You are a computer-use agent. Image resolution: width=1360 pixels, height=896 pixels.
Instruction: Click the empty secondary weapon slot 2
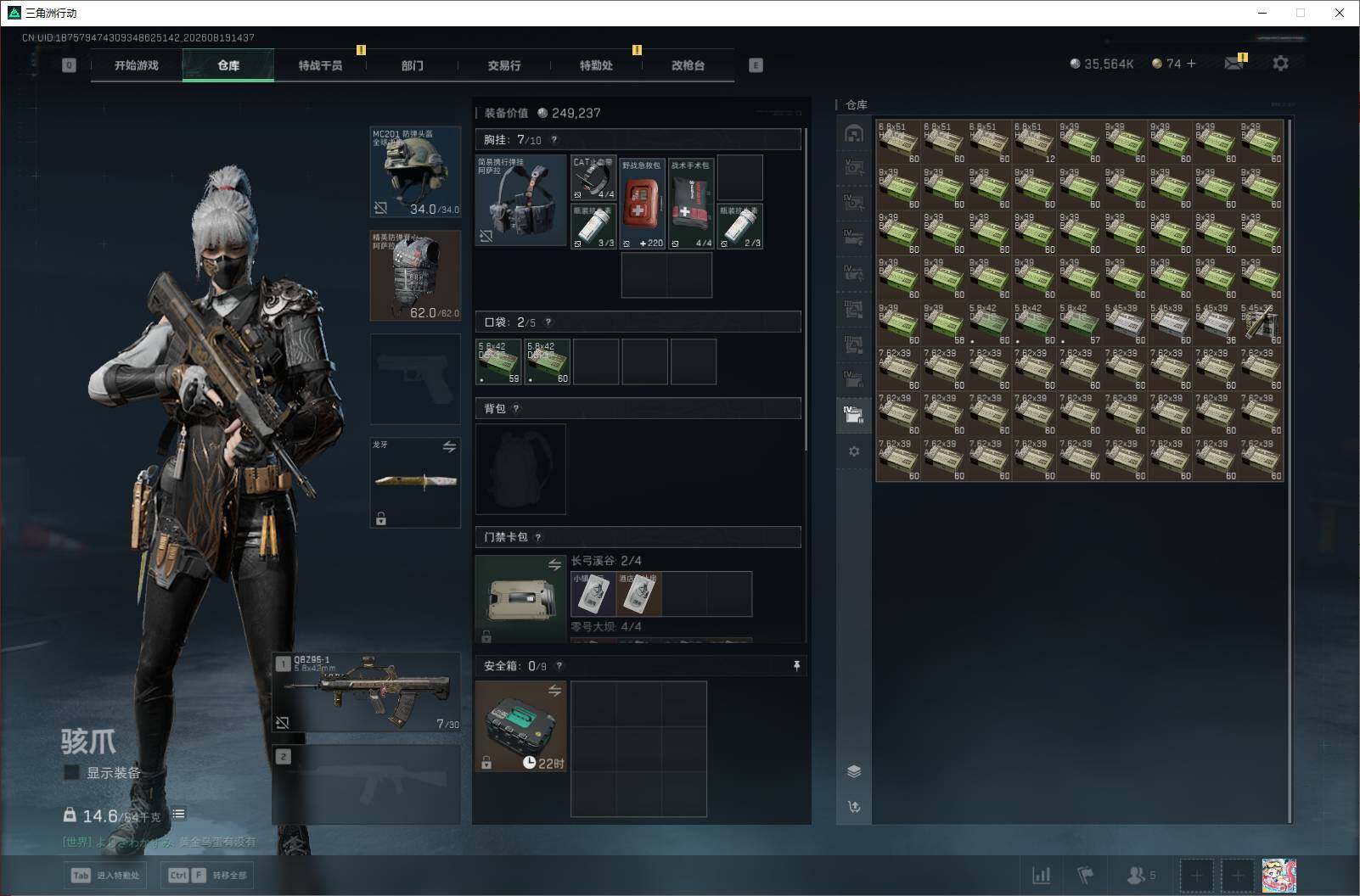tap(367, 784)
